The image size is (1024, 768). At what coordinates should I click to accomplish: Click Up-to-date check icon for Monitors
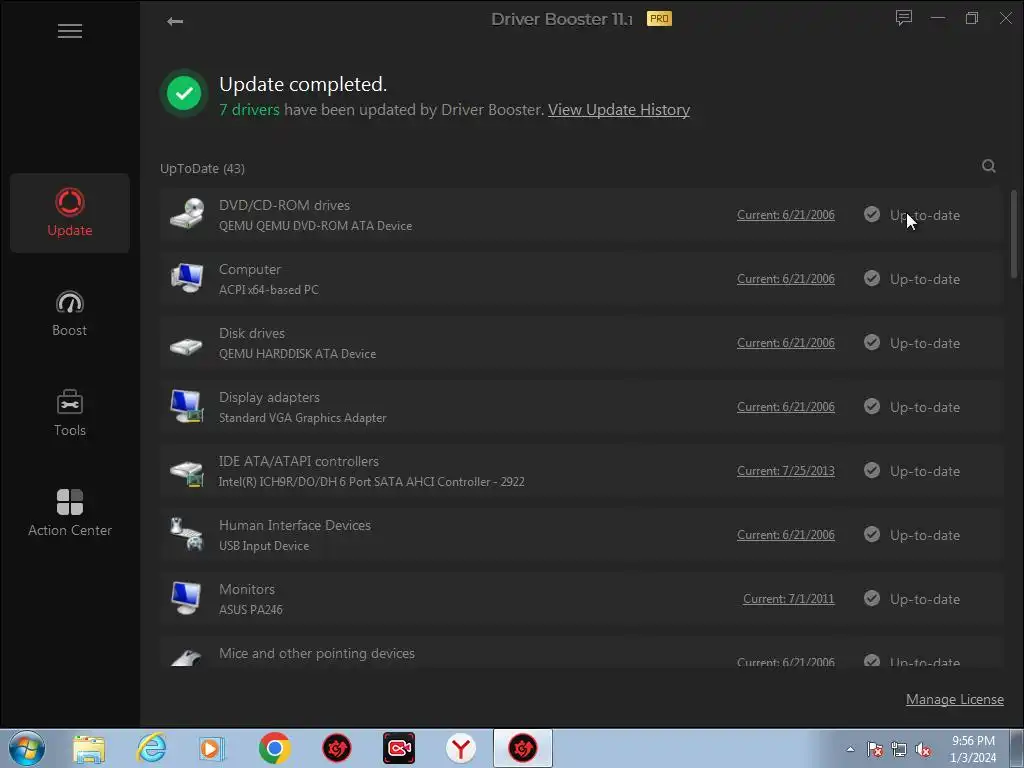click(x=872, y=598)
